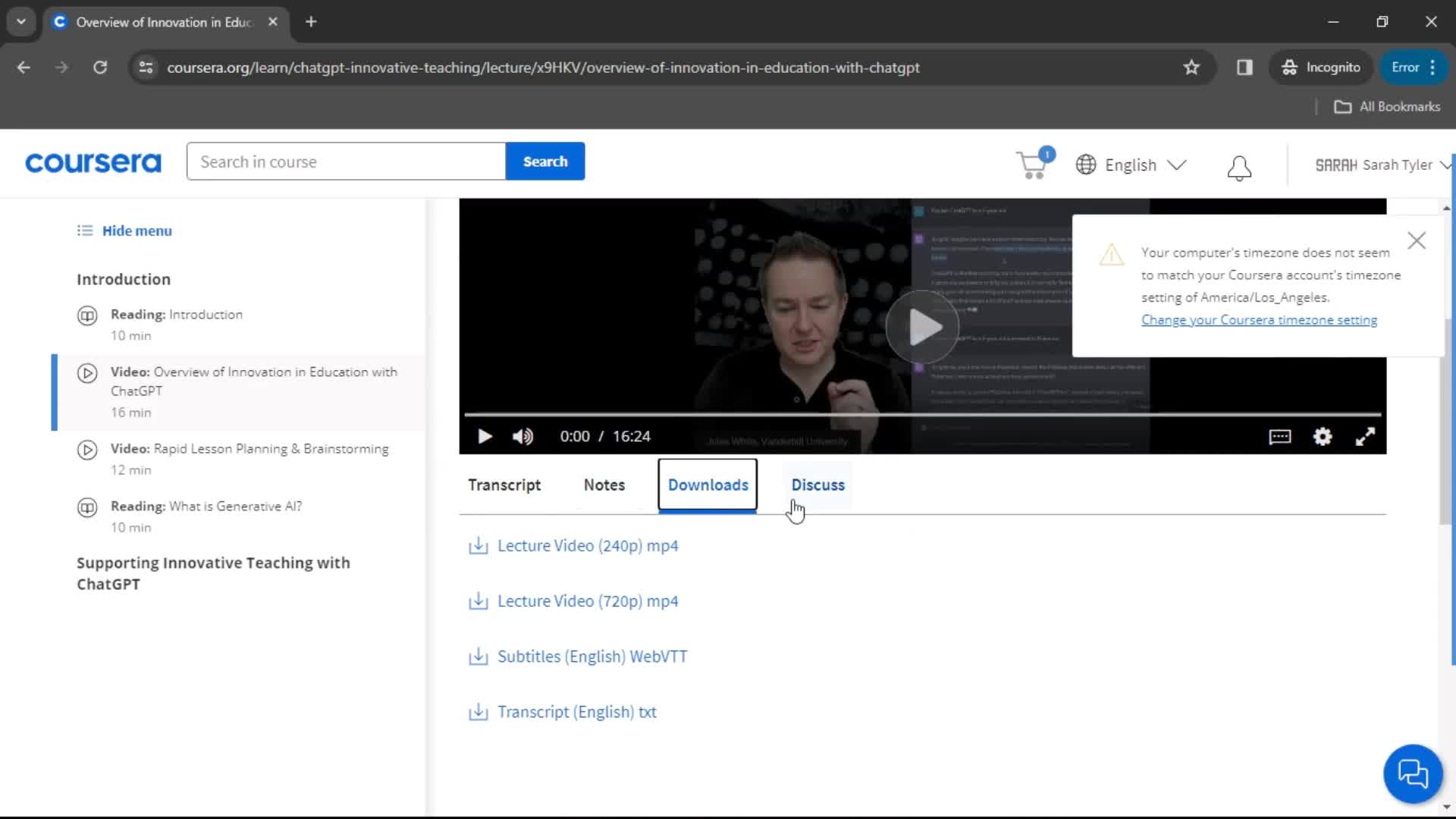Click the fullscreen expand icon

click(x=1365, y=436)
